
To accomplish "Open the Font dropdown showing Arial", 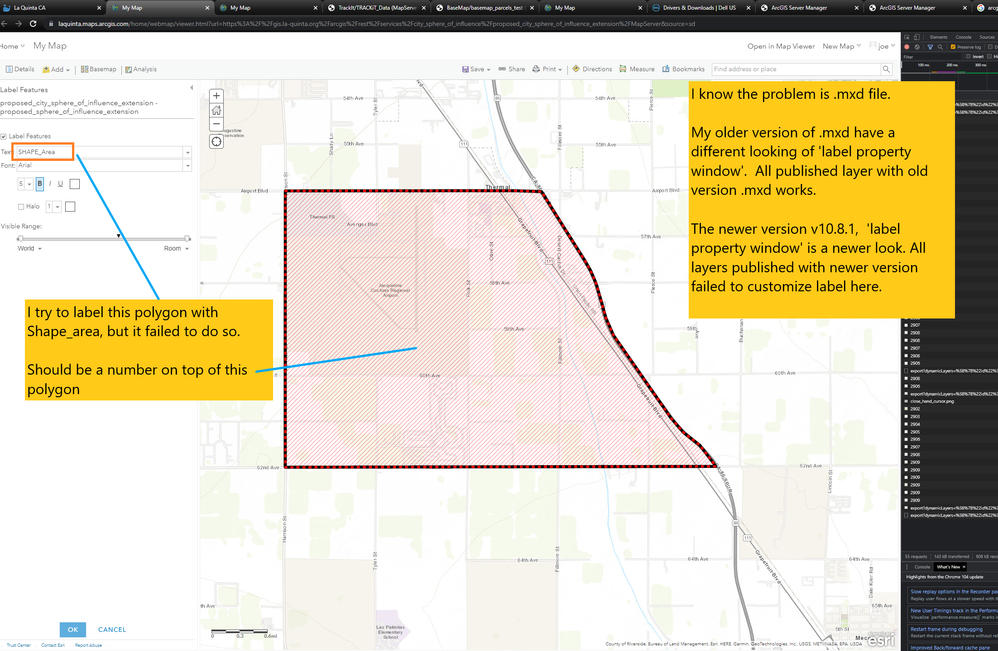I will [187, 165].
